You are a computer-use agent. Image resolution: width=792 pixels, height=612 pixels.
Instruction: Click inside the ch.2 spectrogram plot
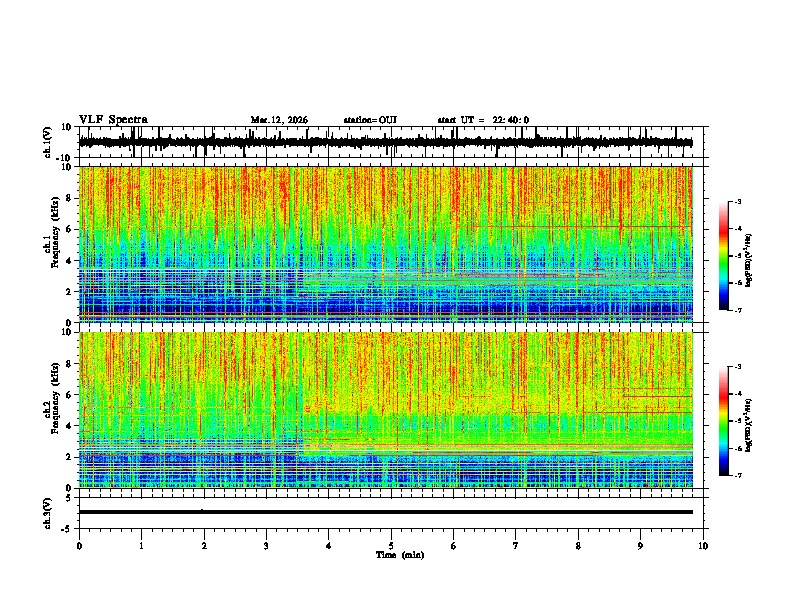[x=386, y=410]
